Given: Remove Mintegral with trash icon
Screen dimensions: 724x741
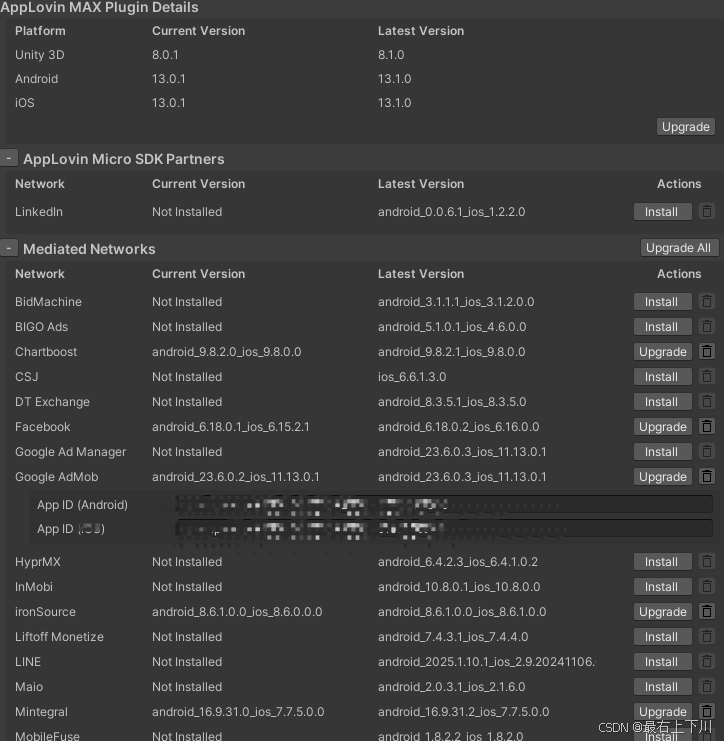Looking at the screenshot, I should [707, 712].
